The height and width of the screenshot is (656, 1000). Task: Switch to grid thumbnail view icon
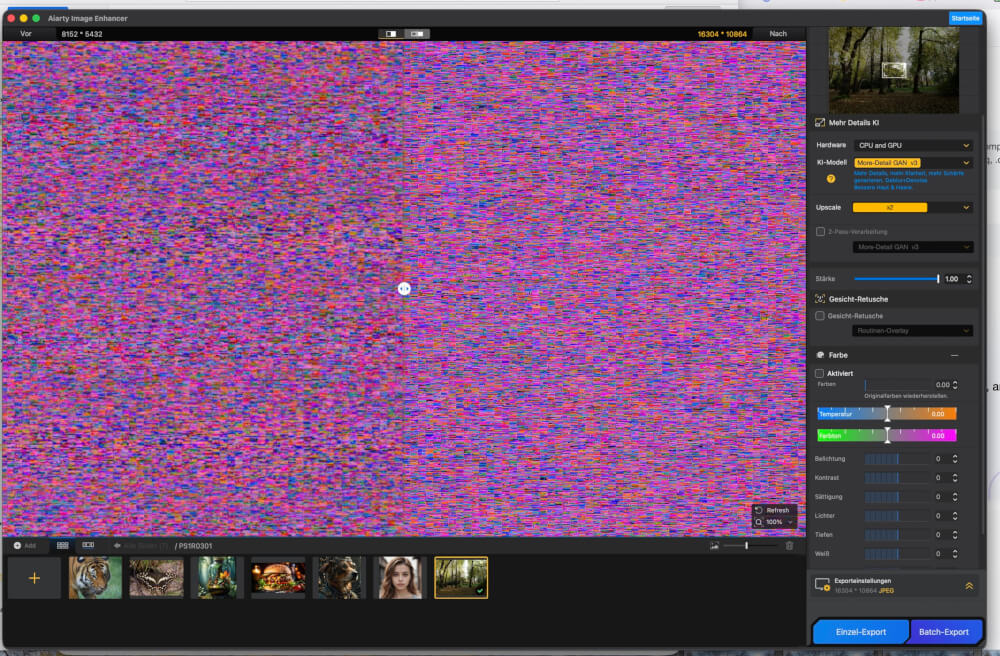[62, 545]
